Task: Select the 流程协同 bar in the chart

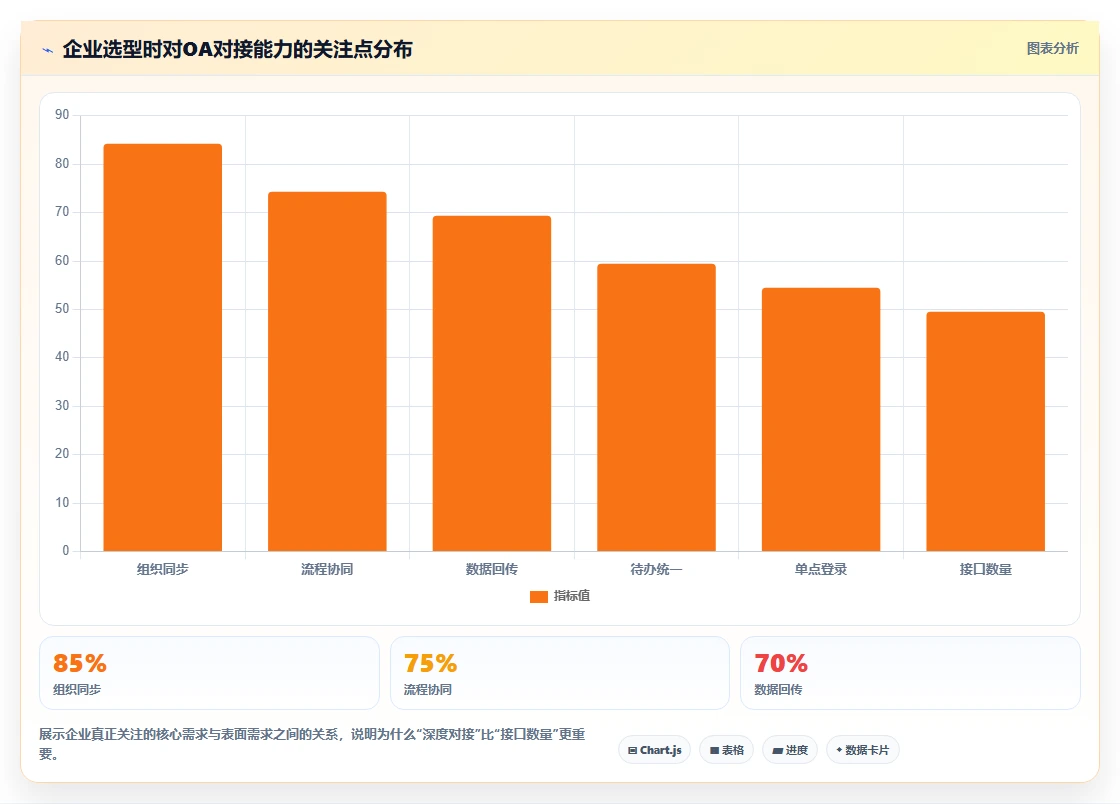Action: coord(327,371)
